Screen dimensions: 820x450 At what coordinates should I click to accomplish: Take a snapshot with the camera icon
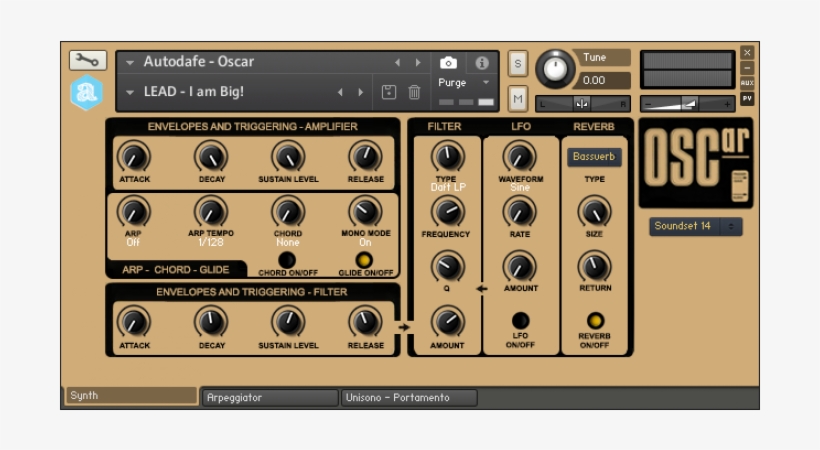pos(448,63)
